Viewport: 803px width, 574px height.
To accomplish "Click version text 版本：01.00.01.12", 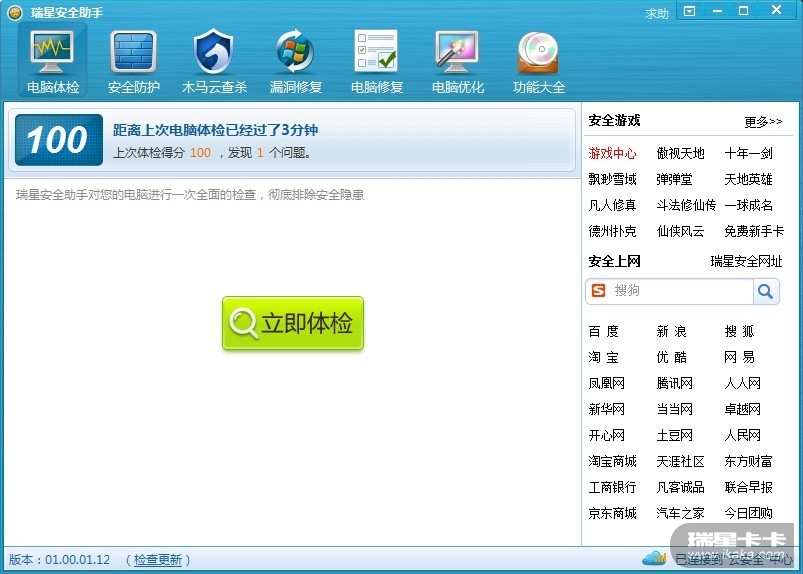I will [x=59, y=560].
